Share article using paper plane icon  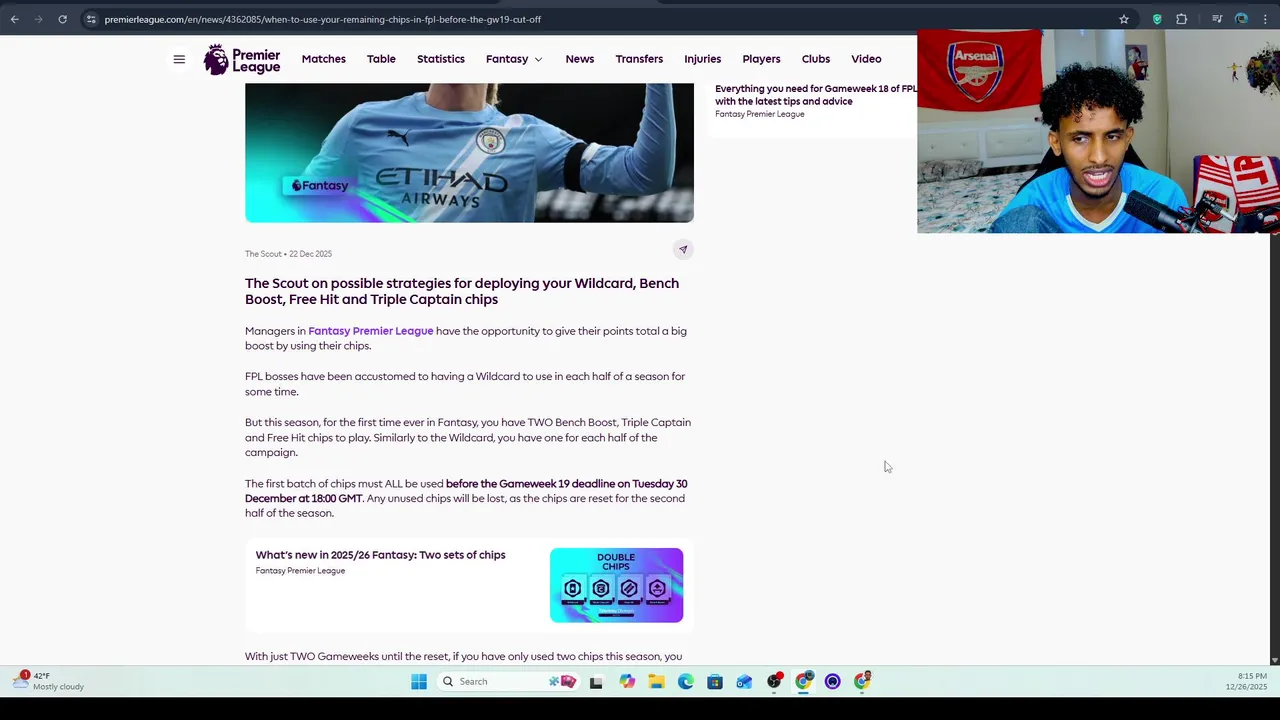point(683,249)
